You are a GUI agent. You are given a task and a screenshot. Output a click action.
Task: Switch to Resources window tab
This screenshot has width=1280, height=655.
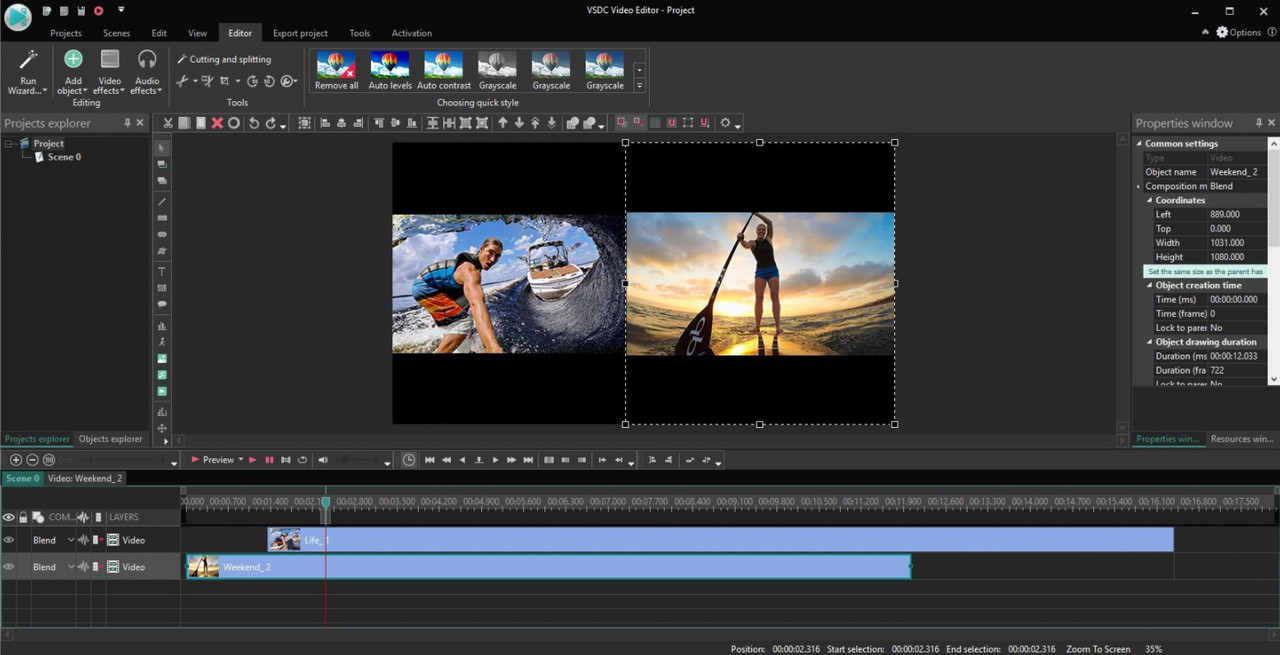(x=1241, y=439)
